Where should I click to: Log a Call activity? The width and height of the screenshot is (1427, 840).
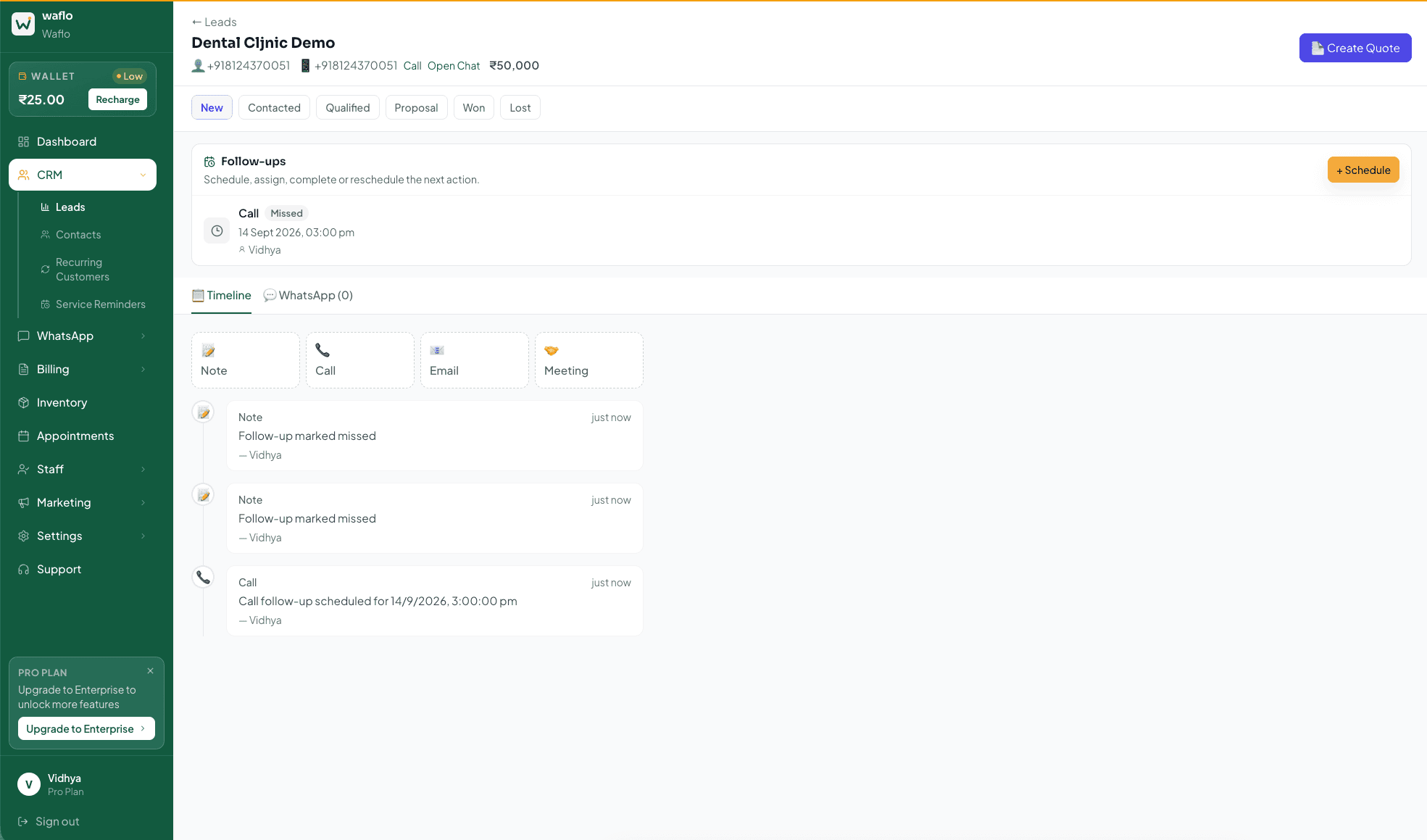pos(360,360)
